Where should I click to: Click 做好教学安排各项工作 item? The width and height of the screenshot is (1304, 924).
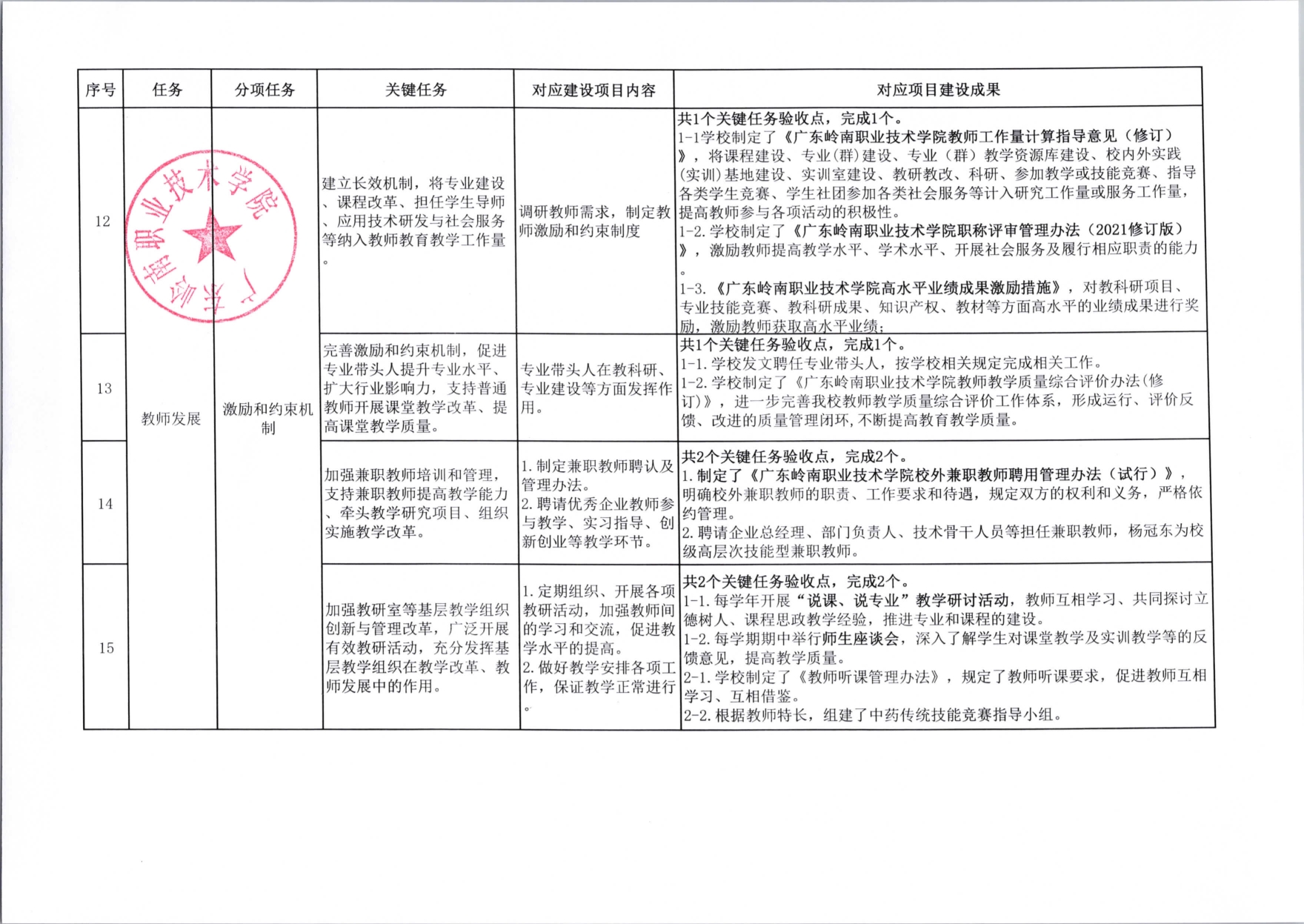pos(600,685)
